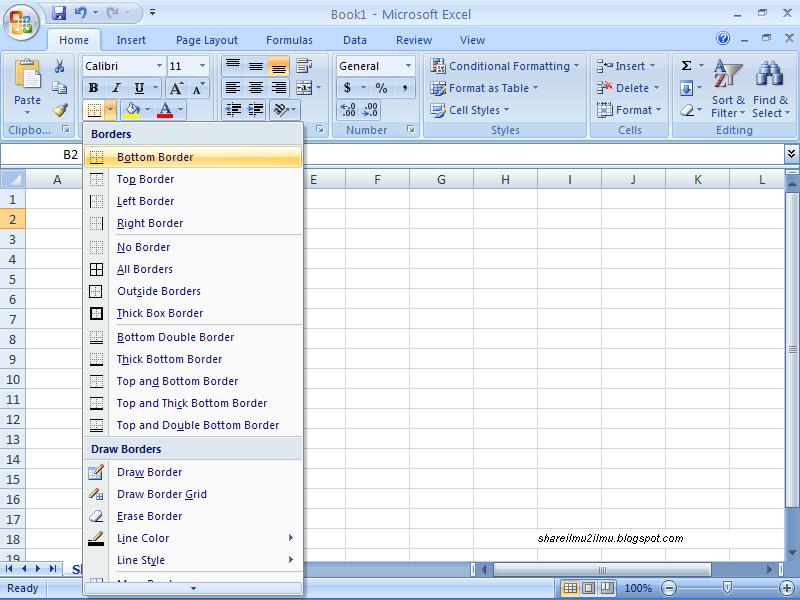Click the Wrap Text icon
Image resolution: width=800 pixels, height=600 pixels.
pos(304,66)
